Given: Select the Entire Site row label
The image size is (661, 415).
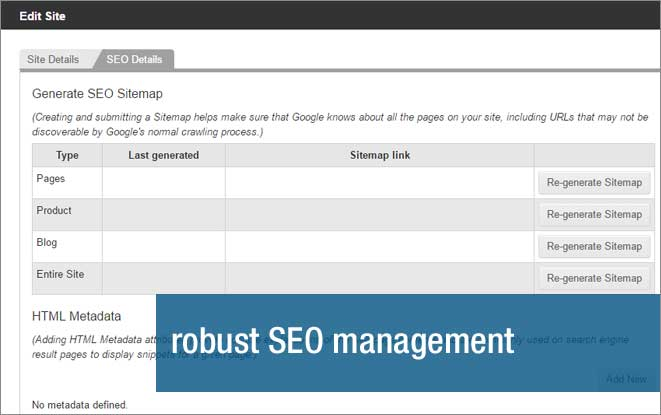Looking at the screenshot, I should 61,274.
